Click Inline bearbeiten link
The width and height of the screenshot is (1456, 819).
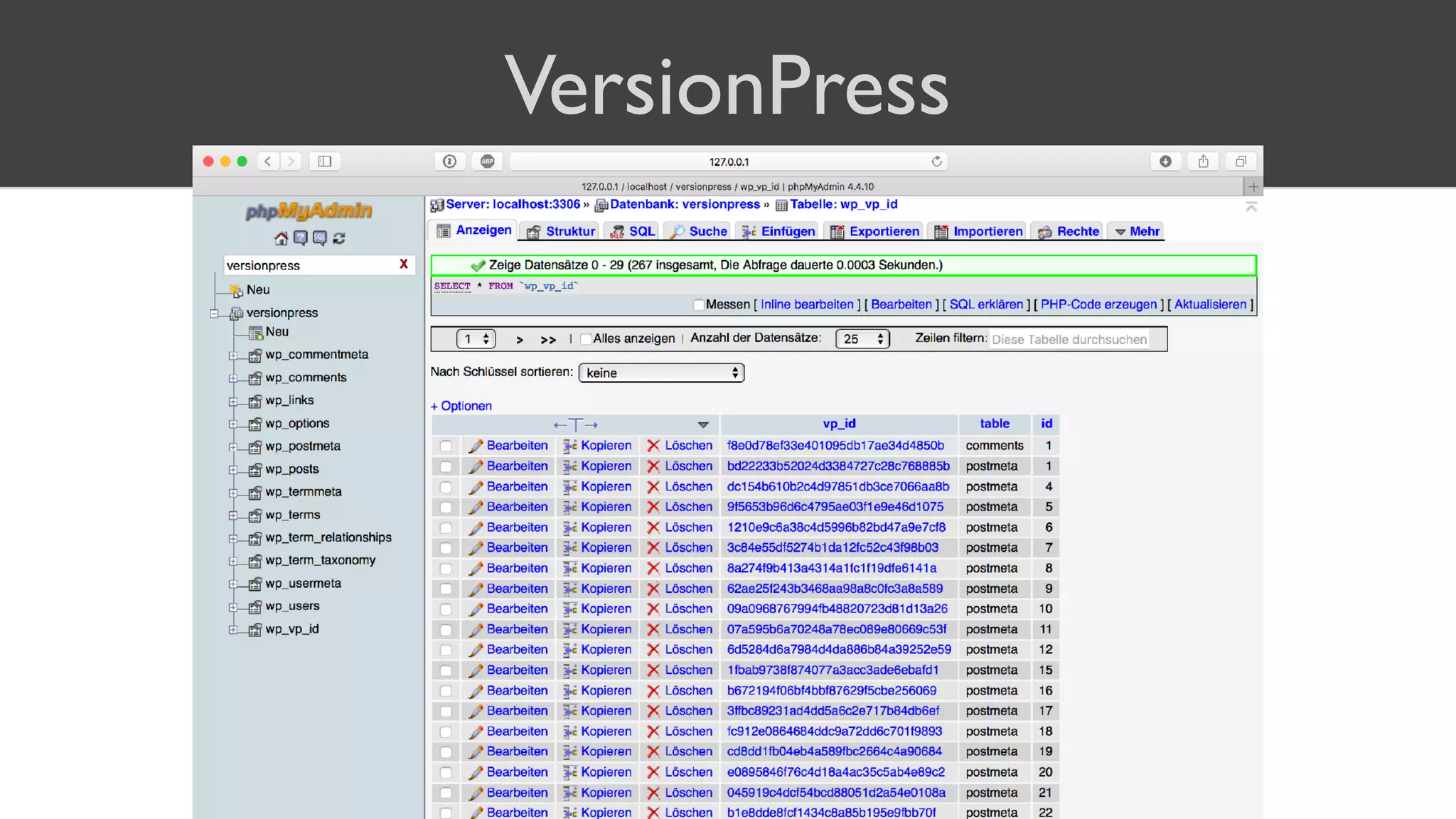[807, 304]
